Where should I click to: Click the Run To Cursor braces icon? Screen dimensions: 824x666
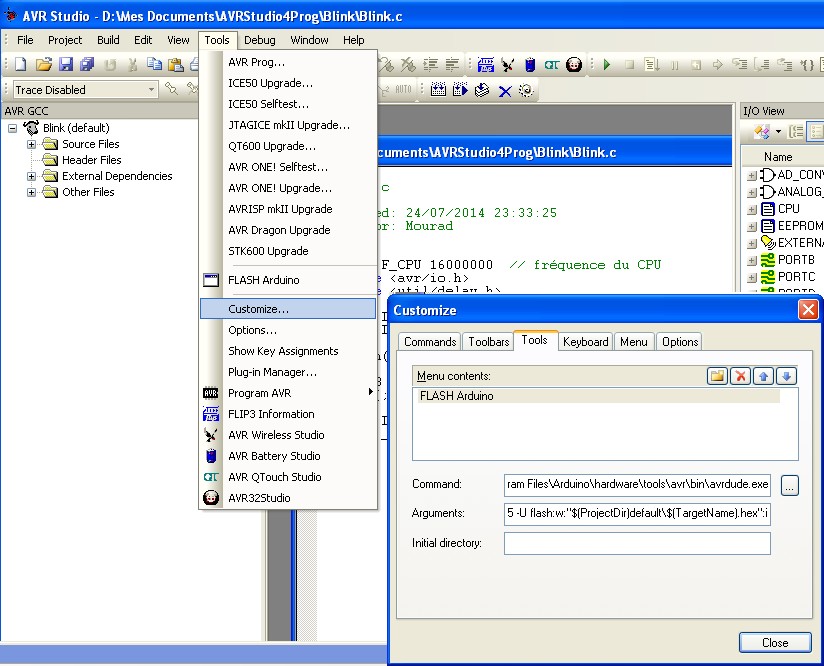click(807, 65)
